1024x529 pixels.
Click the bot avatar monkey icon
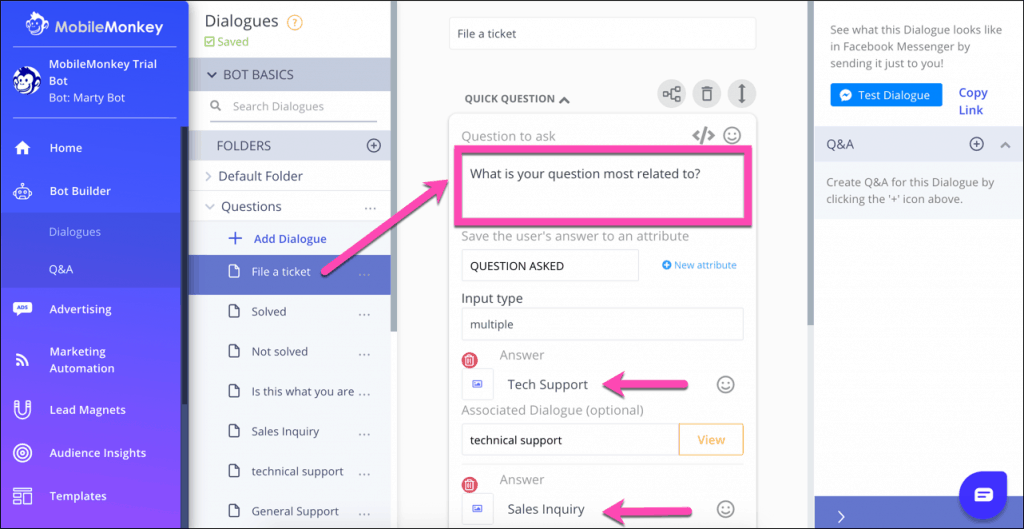click(26, 82)
